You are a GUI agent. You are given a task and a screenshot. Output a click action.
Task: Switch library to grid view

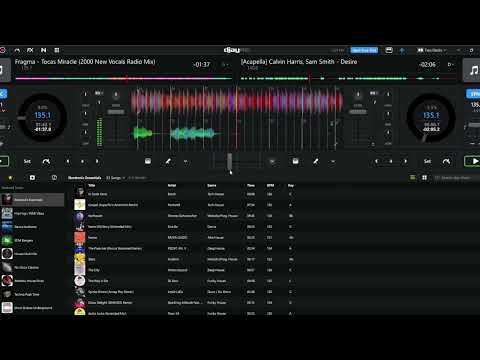pyautogui.click(x=424, y=178)
